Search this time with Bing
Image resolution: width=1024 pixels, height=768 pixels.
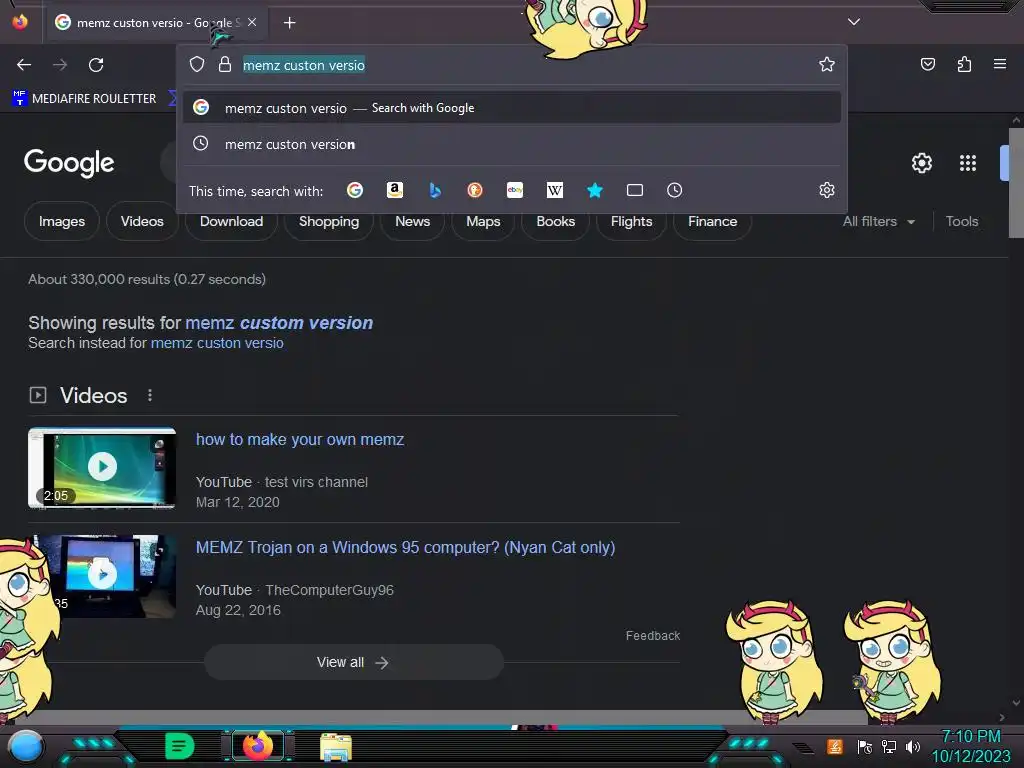pyautogui.click(x=435, y=190)
